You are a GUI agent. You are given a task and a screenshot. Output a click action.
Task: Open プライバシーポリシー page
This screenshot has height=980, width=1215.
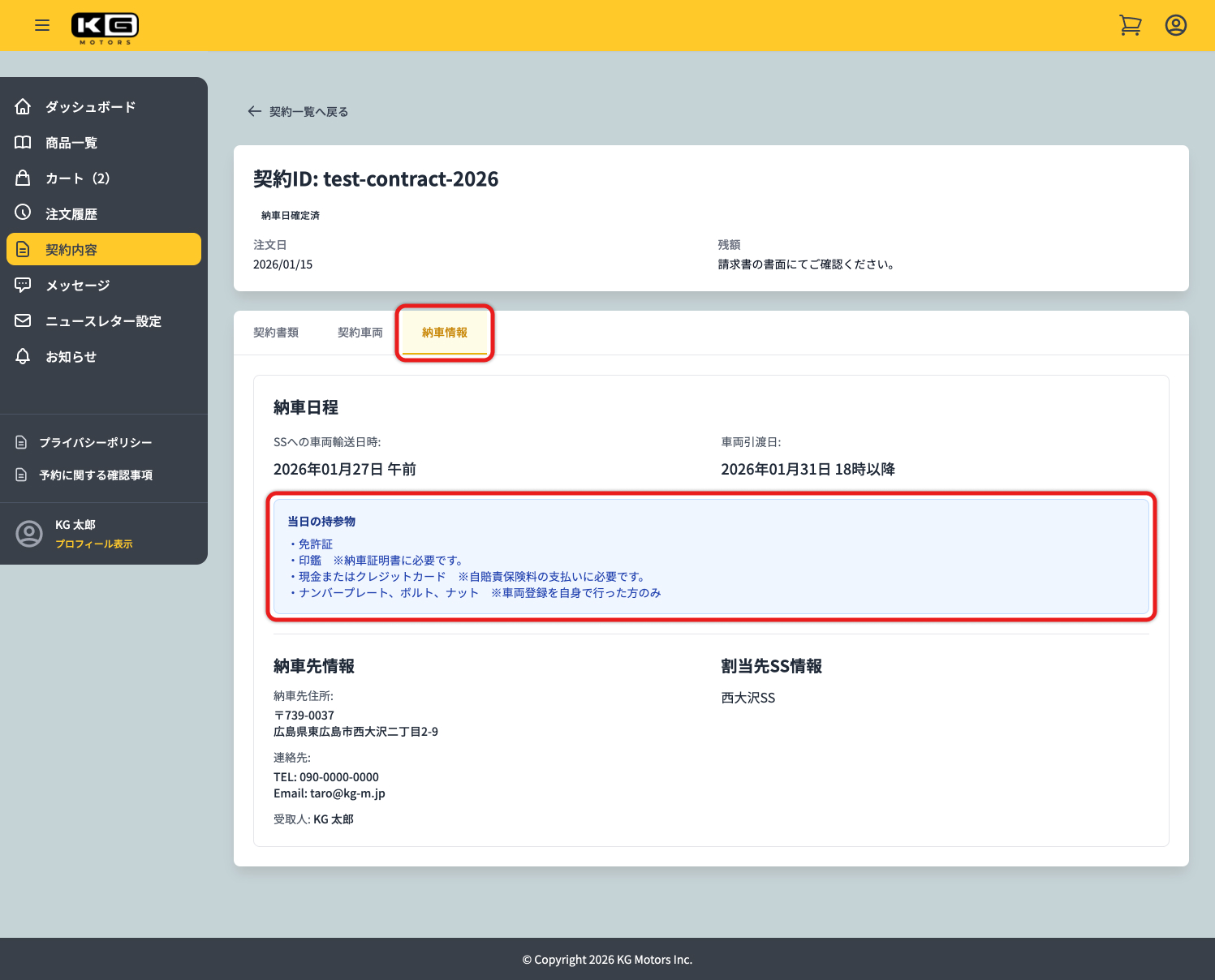[96, 443]
